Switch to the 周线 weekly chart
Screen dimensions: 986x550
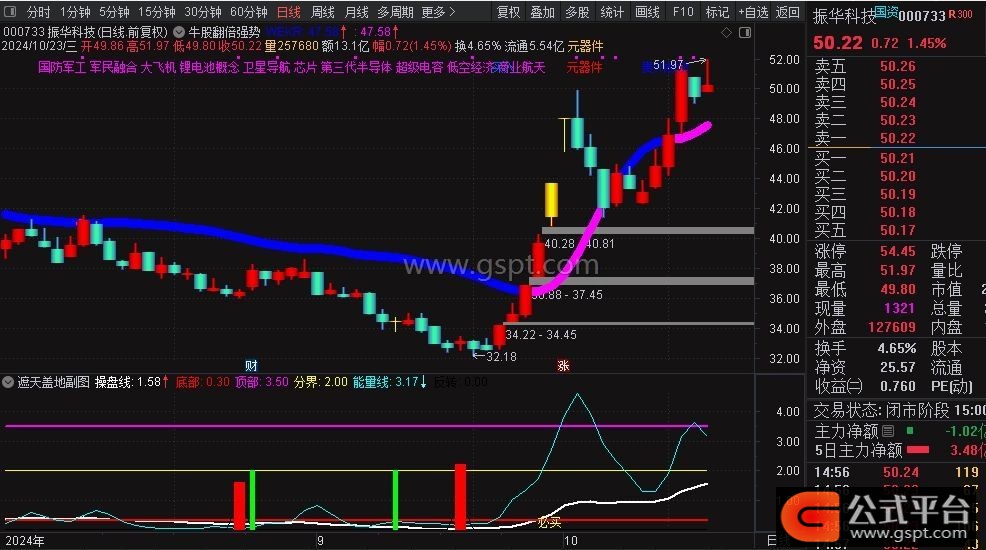click(x=323, y=12)
